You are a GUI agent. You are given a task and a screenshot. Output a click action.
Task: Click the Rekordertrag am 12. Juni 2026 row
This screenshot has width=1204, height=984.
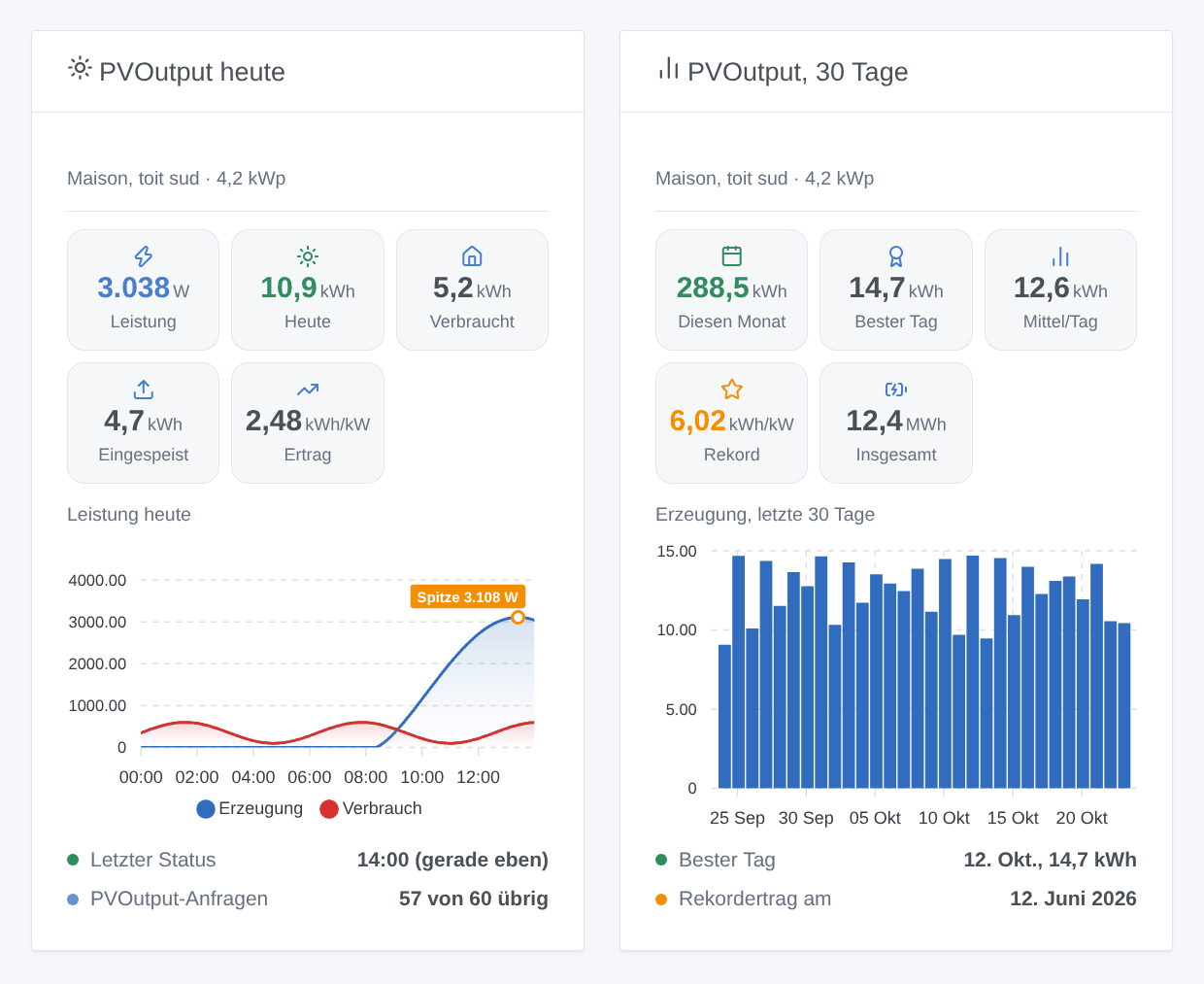896,899
